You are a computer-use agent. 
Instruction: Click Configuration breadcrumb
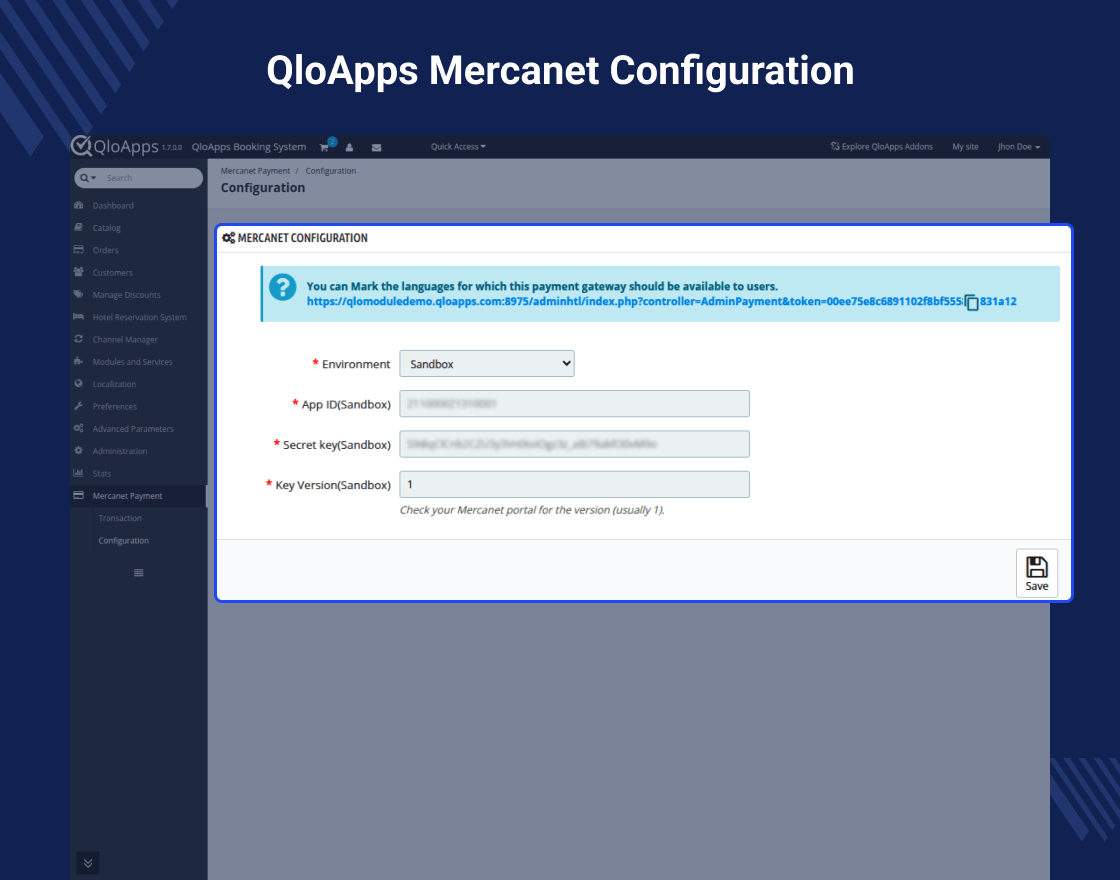(331, 171)
